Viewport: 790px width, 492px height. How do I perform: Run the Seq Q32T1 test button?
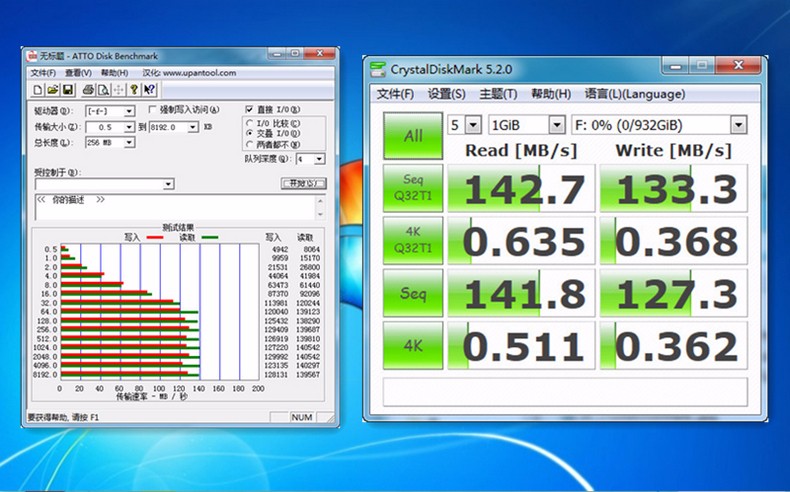pyautogui.click(x=413, y=188)
